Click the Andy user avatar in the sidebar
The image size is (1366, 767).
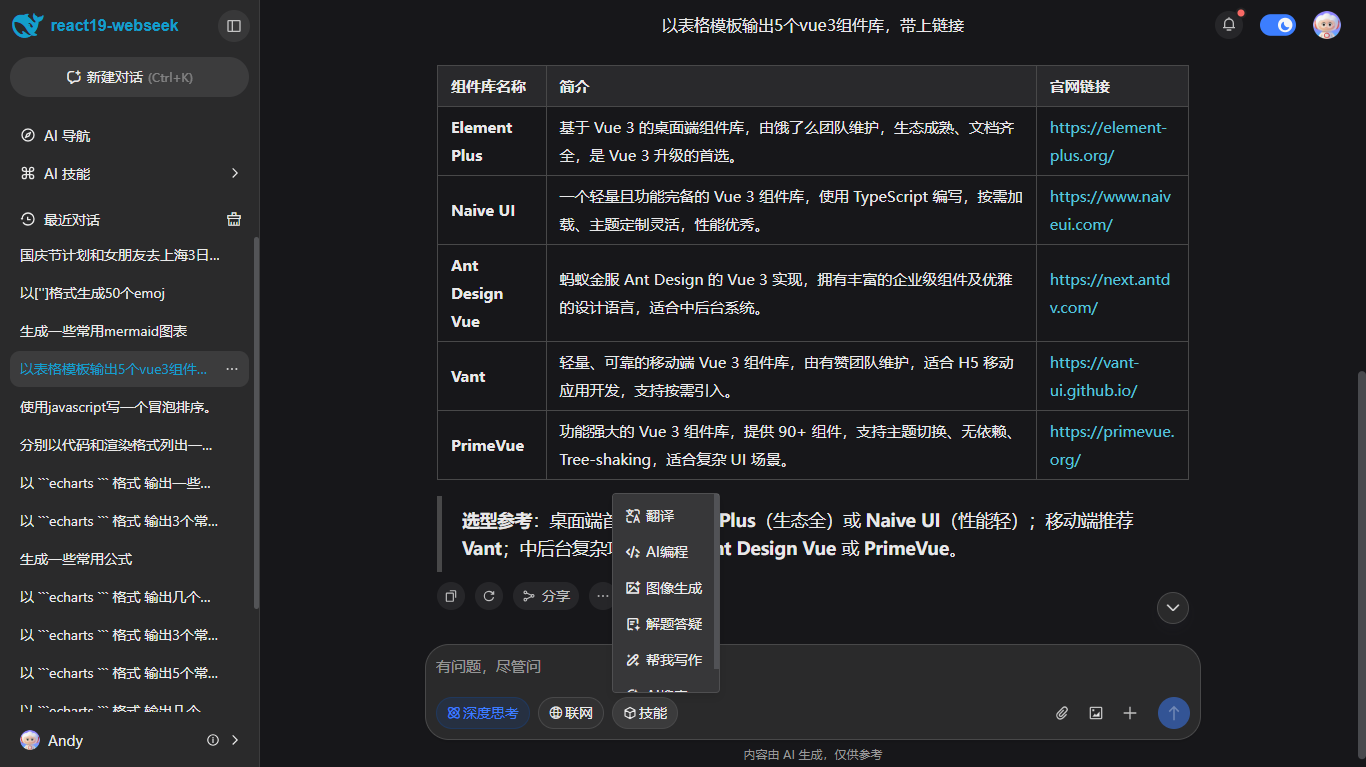pyautogui.click(x=31, y=740)
